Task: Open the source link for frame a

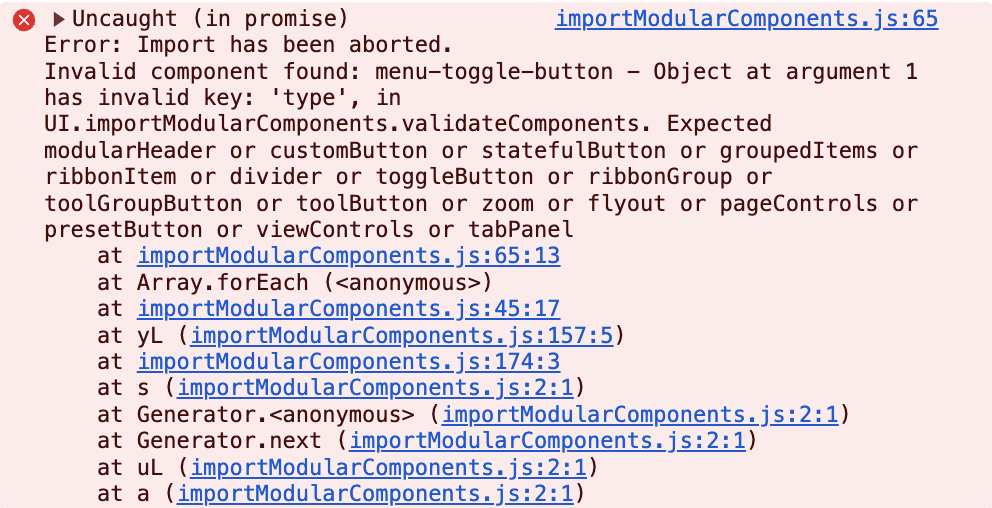Action: (374, 493)
